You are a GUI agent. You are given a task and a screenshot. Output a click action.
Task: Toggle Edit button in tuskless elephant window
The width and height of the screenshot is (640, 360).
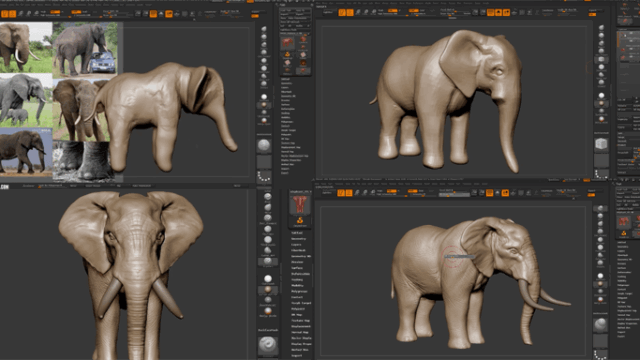pyautogui.click(x=342, y=13)
